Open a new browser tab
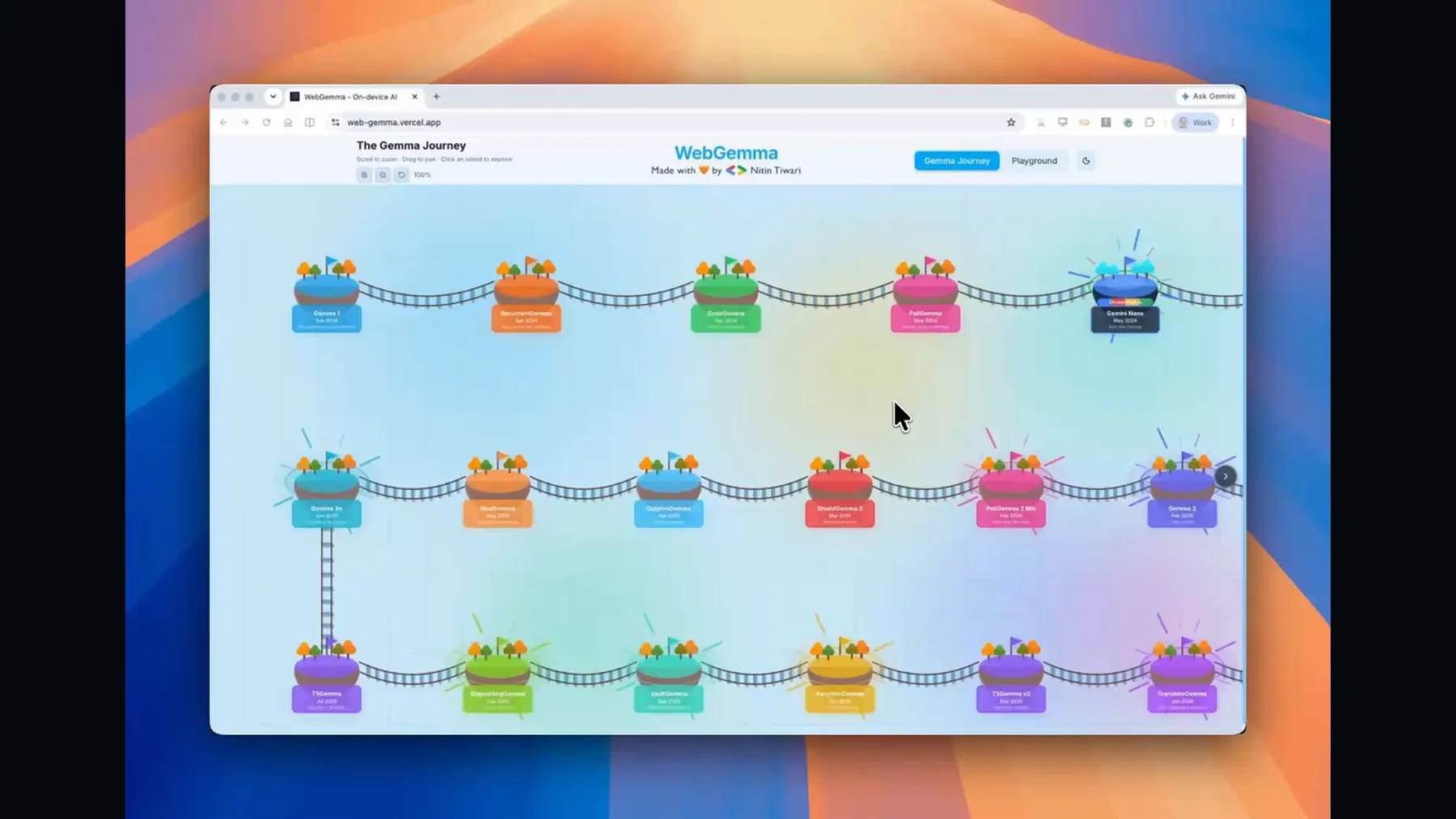This screenshot has height=819, width=1456. click(437, 96)
